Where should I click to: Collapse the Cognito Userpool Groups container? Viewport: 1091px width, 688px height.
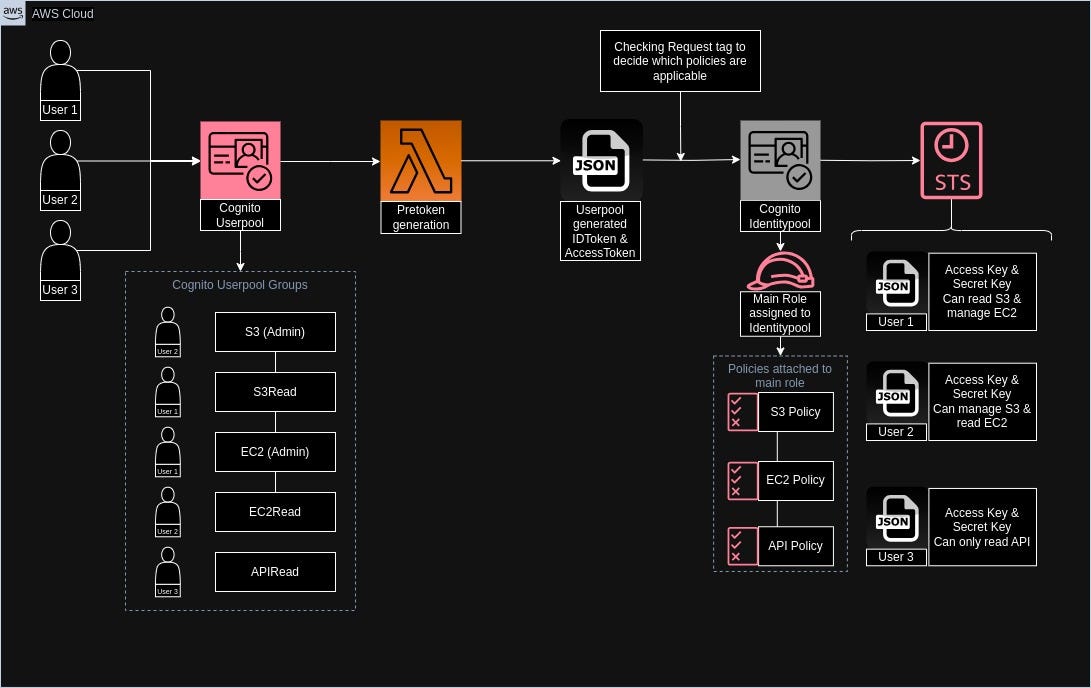coord(240,285)
